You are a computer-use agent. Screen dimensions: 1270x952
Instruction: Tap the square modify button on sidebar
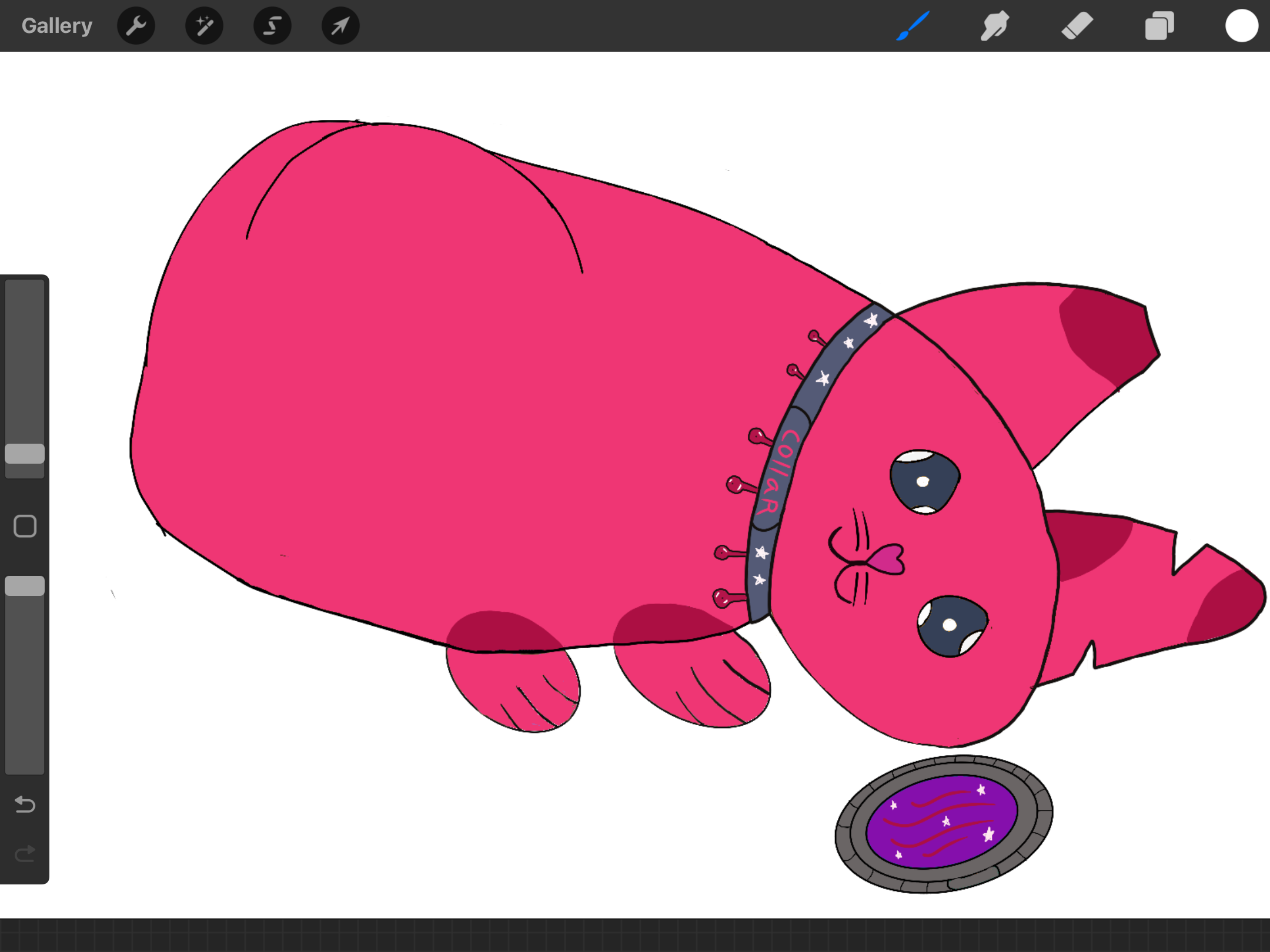(x=25, y=527)
